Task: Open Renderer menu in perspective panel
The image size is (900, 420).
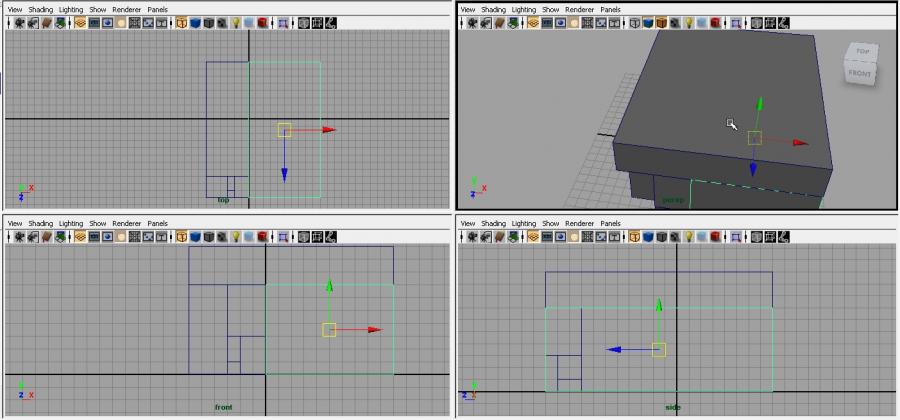Action: 580,9
